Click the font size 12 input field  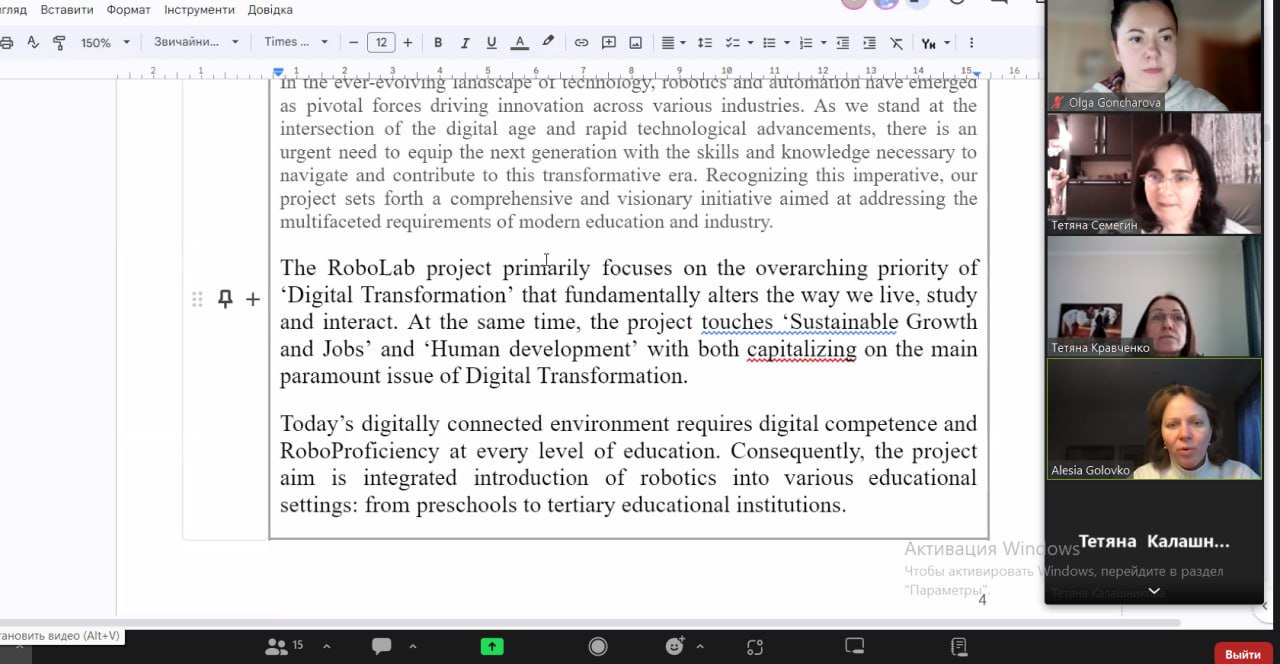click(x=380, y=42)
